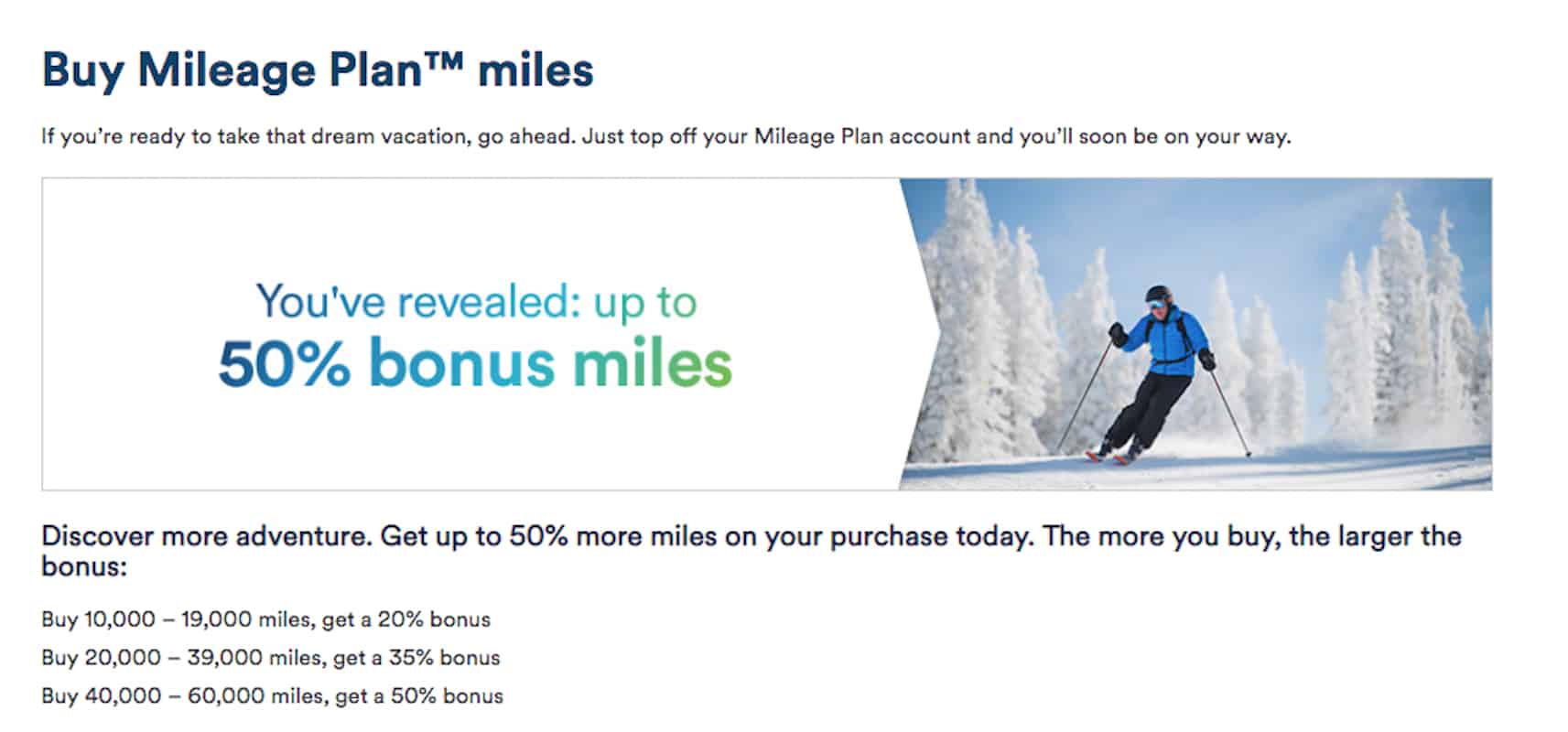1568x732 pixels.
Task: Click the trademark symbol after "Plan"
Action: (443, 62)
